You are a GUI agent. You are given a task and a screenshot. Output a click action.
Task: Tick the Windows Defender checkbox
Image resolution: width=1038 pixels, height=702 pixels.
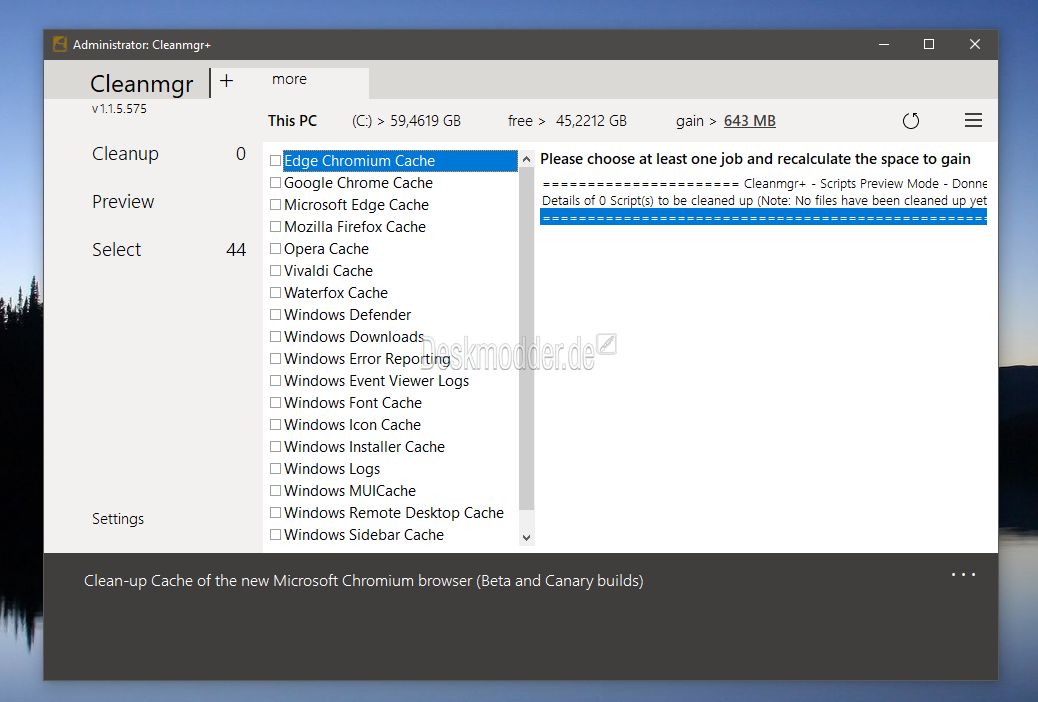[275, 314]
